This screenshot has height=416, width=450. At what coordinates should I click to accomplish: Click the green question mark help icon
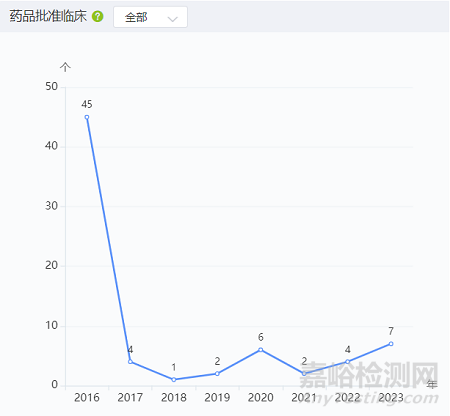point(98,16)
